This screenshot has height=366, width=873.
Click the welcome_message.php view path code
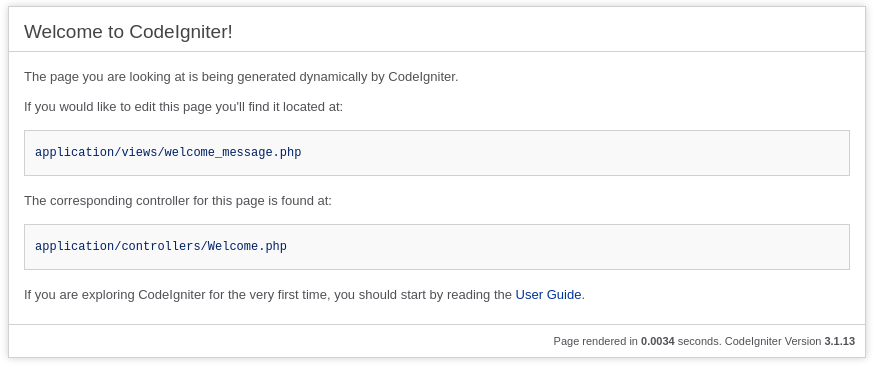pyautogui.click(x=168, y=152)
